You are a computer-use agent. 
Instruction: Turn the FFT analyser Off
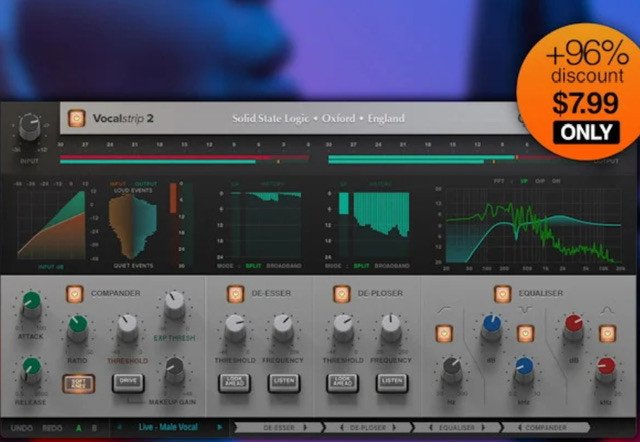(556, 181)
